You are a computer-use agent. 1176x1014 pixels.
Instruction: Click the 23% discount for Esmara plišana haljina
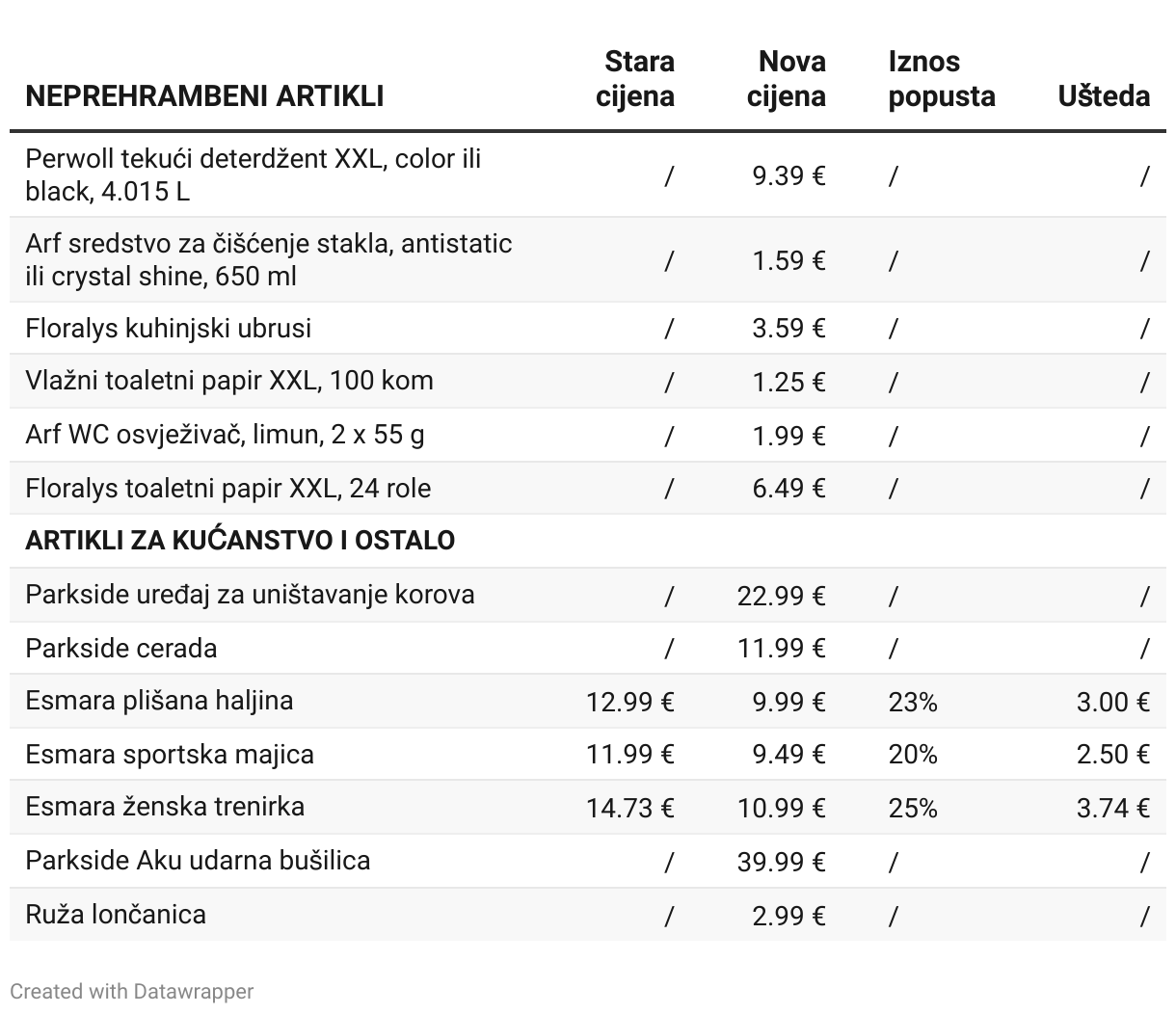[x=913, y=703]
